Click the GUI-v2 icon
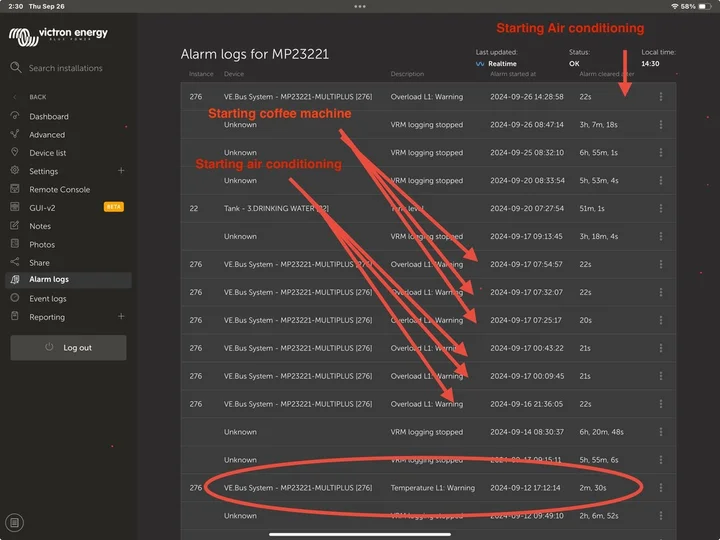 click(x=15, y=207)
